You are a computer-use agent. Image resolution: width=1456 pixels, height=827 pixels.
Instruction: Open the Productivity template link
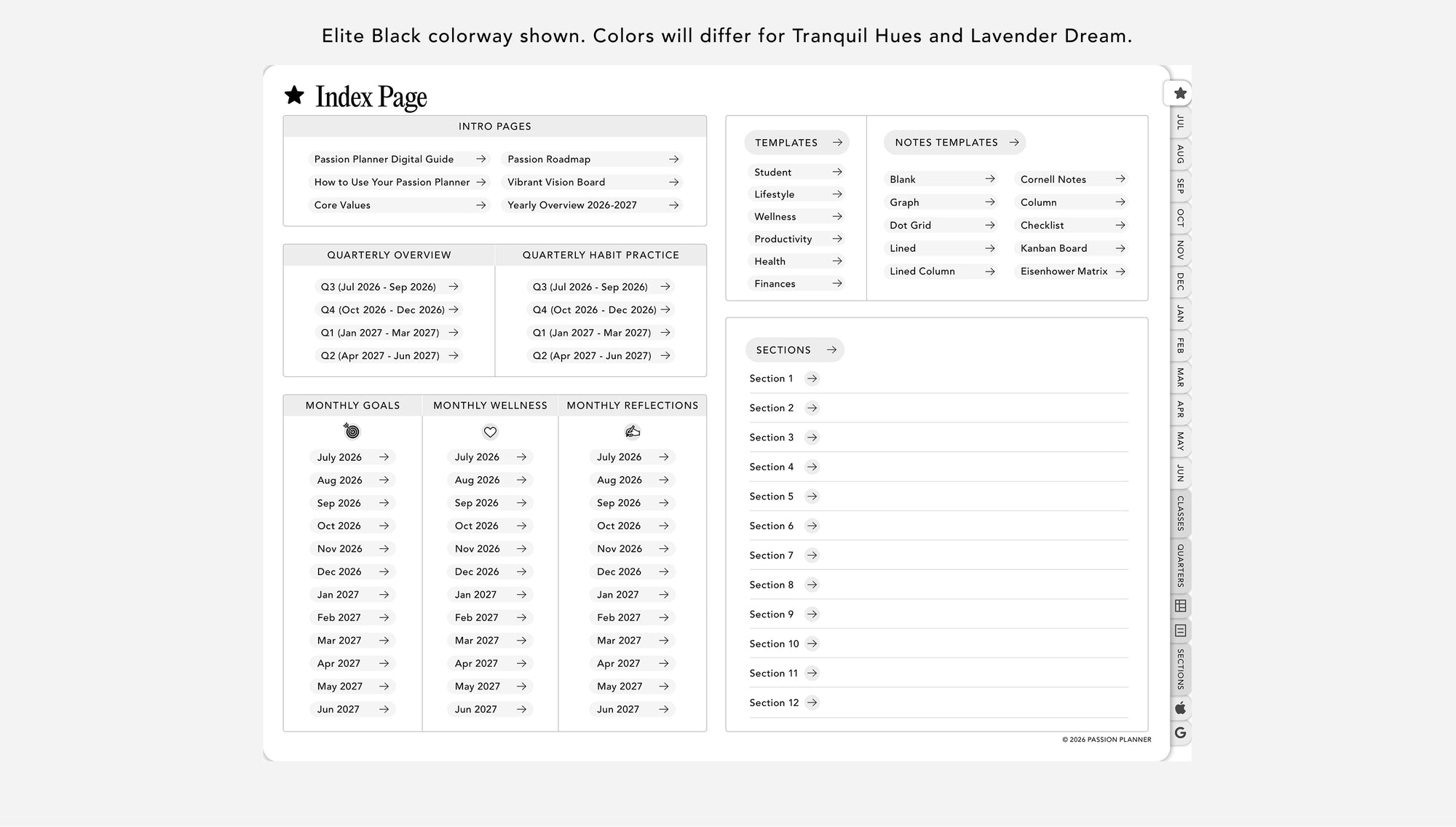point(796,240)
